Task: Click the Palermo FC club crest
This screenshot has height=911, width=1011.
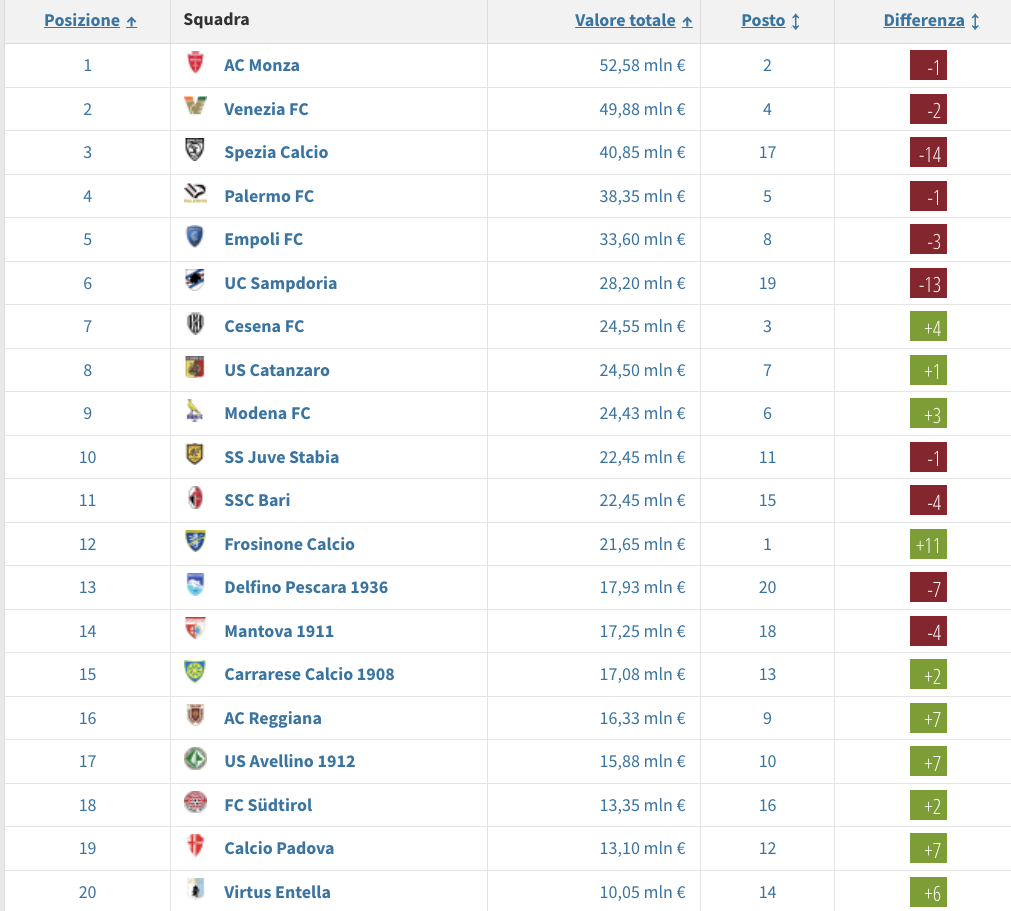Action: 195,195
